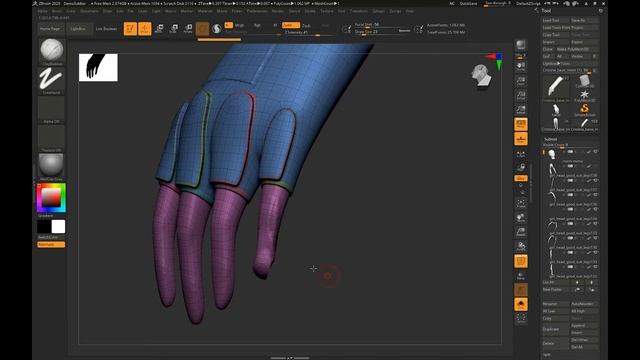This screenshot has width=640, height=360.
Task: Collapse the Tool palette header arrow
Action: pyautogui.click(x=536, y=11)
